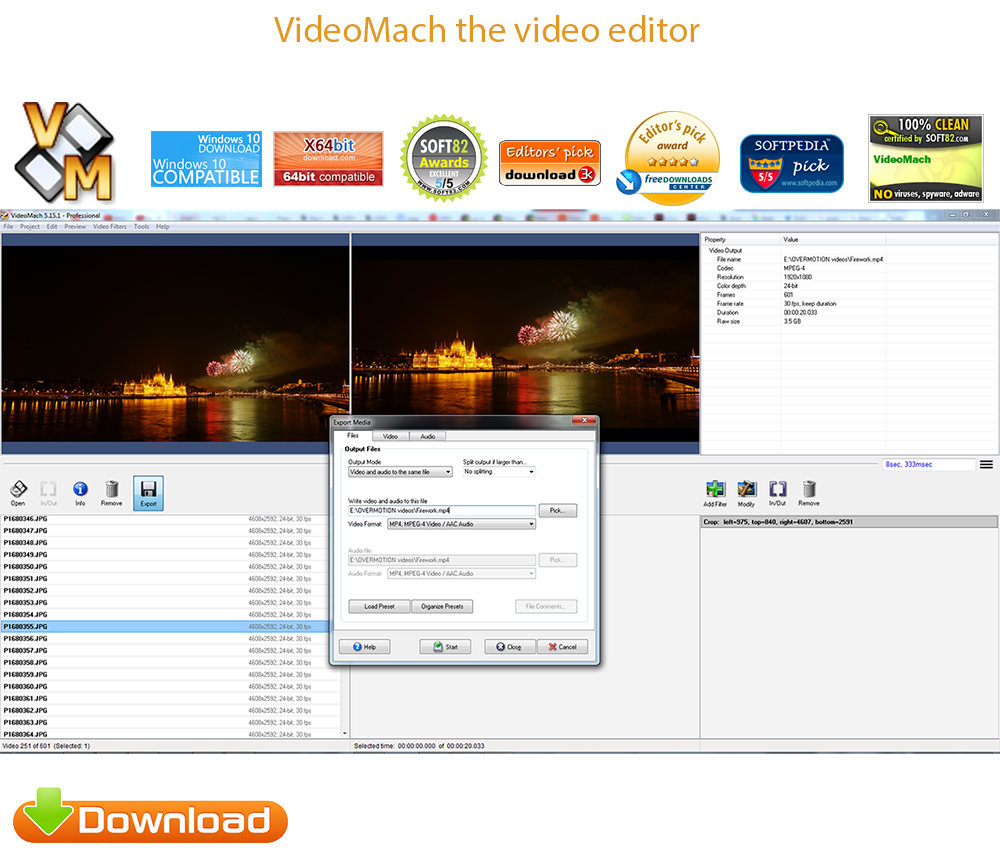Open the Edit menu

pos(52,226)
